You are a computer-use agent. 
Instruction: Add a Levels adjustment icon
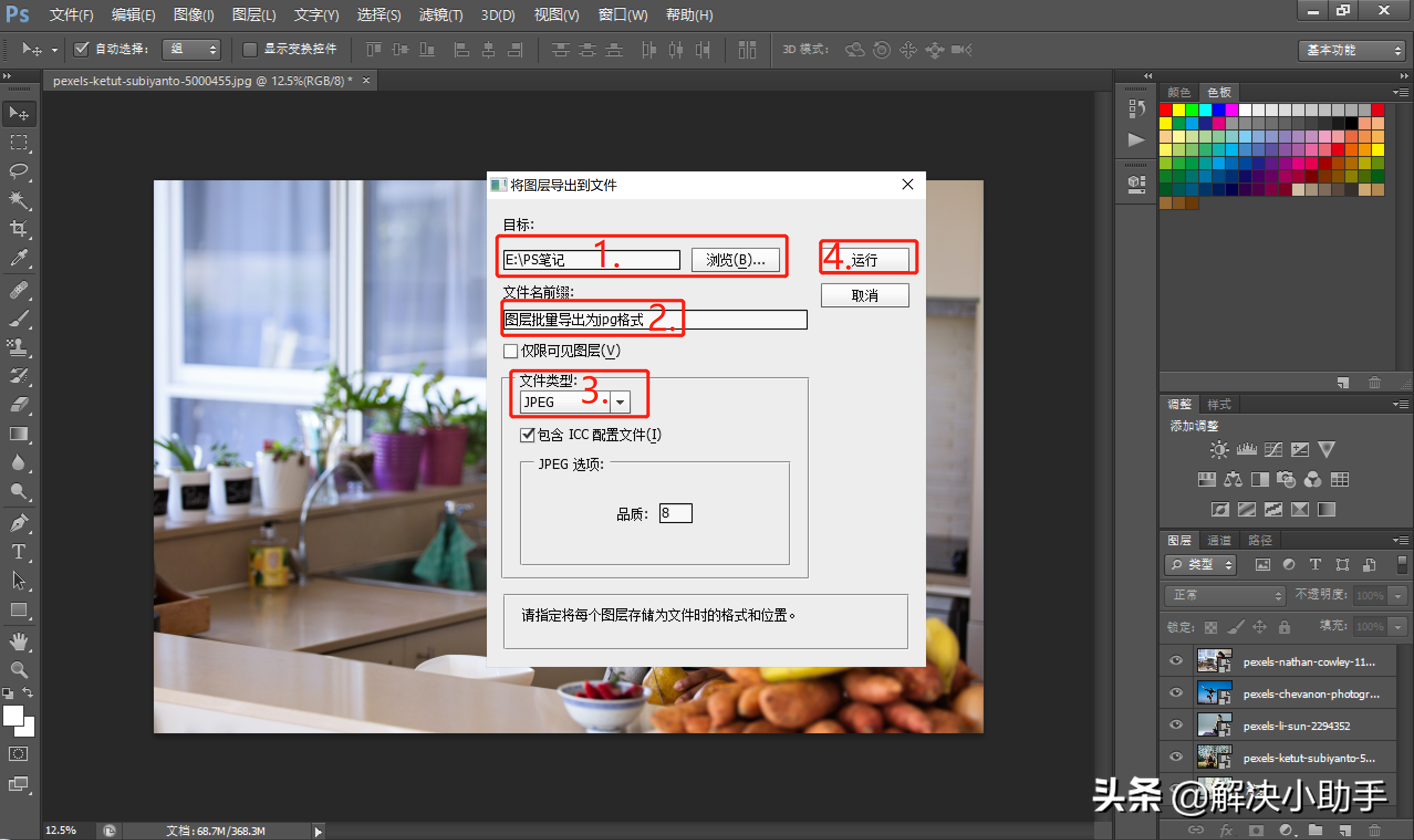point(1246,450)
